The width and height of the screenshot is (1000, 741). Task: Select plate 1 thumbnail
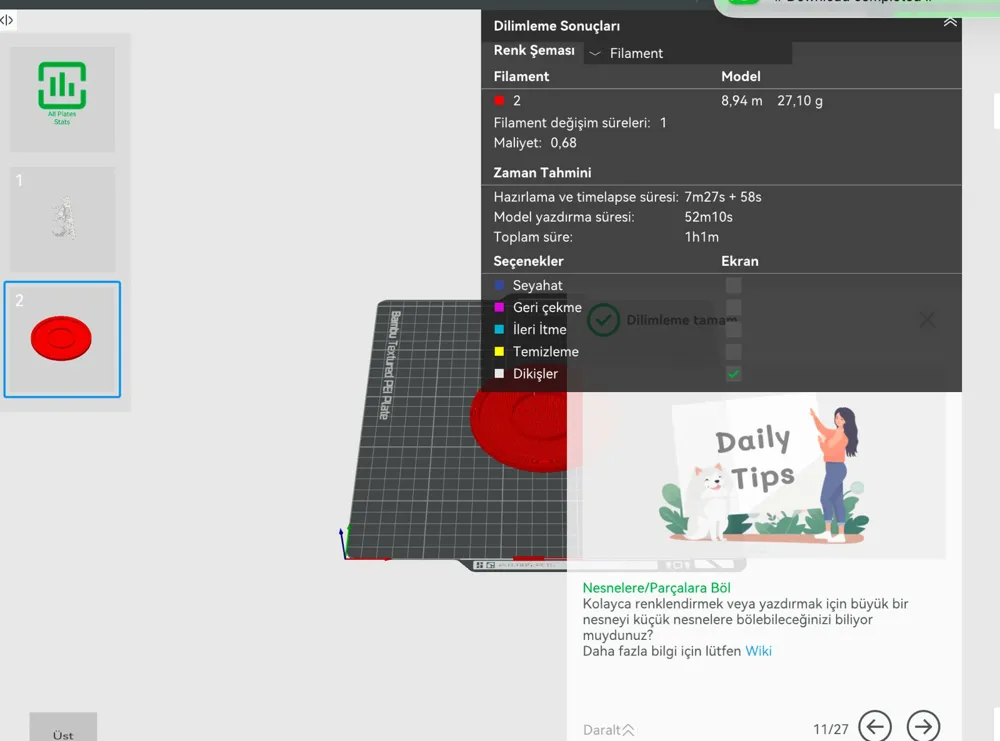[62, 219]
